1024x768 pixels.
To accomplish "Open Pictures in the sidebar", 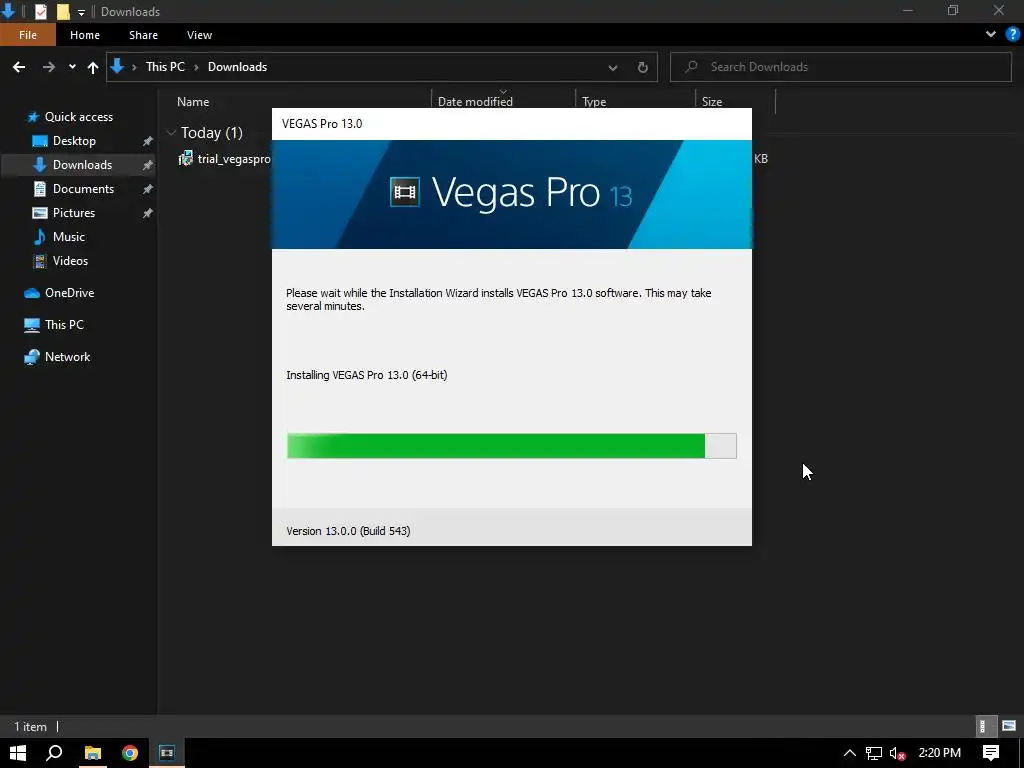I will tap(73, 213).
